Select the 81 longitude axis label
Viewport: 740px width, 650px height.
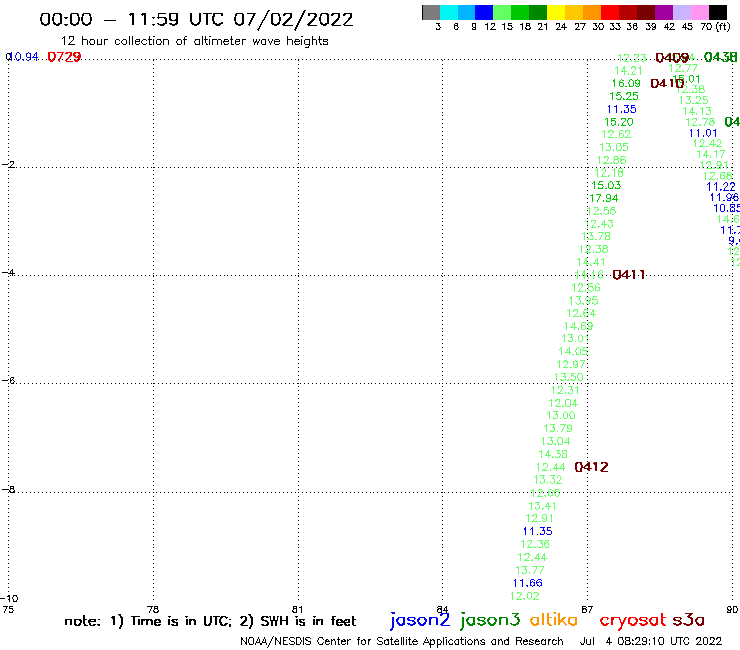pos(297,609)
